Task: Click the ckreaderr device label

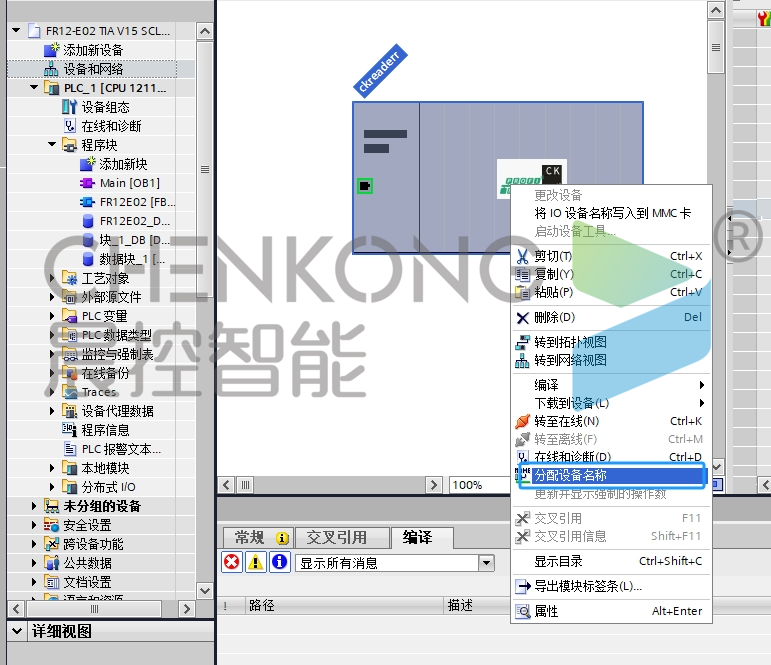Action: click(x=380, y=71)
